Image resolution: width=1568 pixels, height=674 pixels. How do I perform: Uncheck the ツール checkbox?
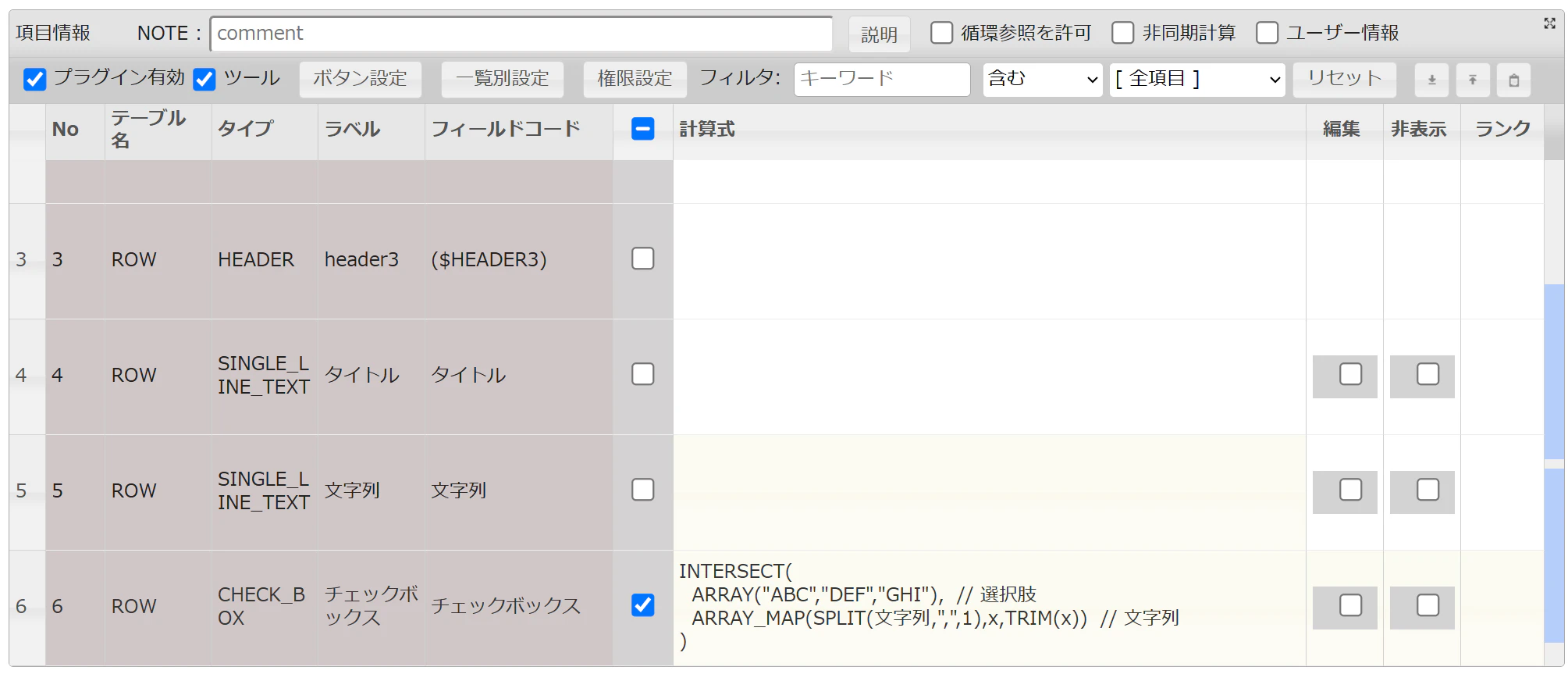(204, 79)
